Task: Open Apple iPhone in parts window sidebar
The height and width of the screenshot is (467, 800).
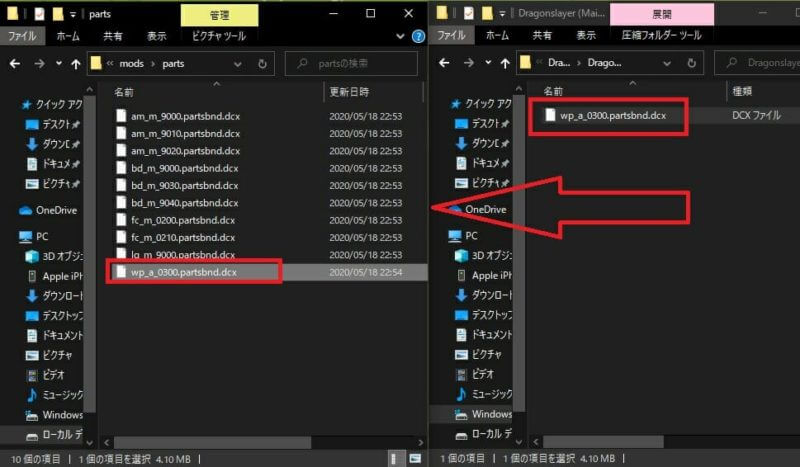Action: tap(54, 276)
